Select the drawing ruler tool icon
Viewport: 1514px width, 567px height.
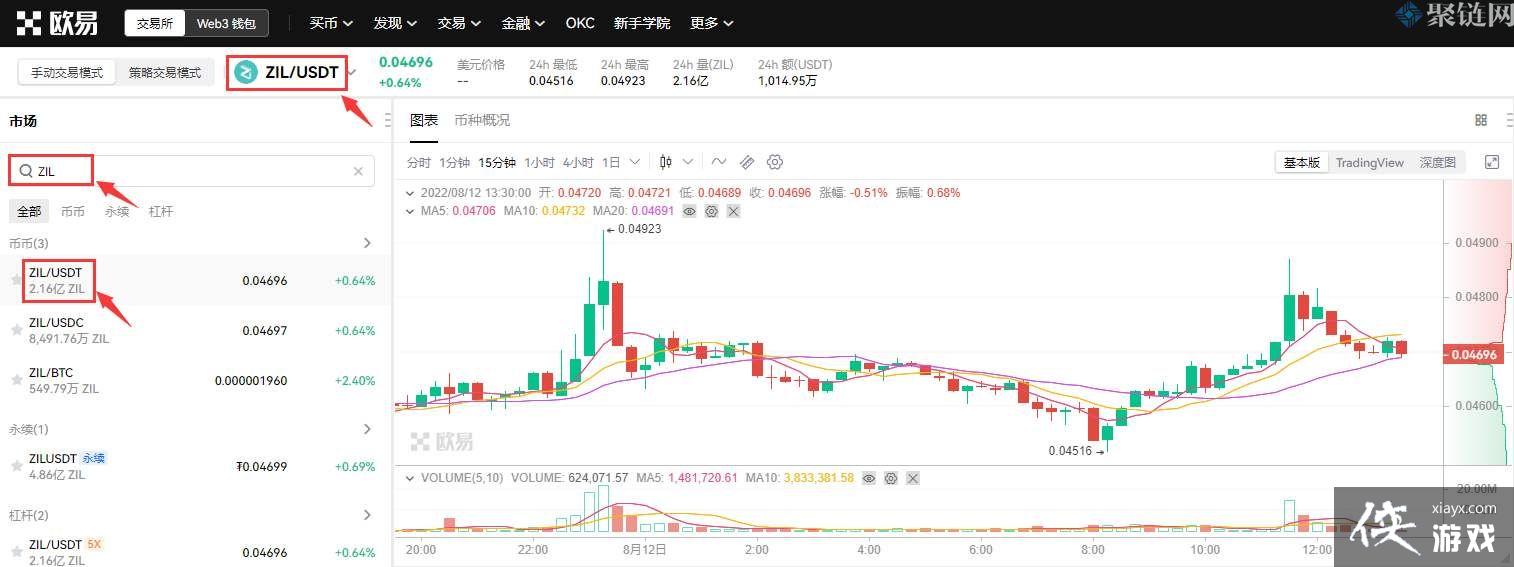point(747,162)
